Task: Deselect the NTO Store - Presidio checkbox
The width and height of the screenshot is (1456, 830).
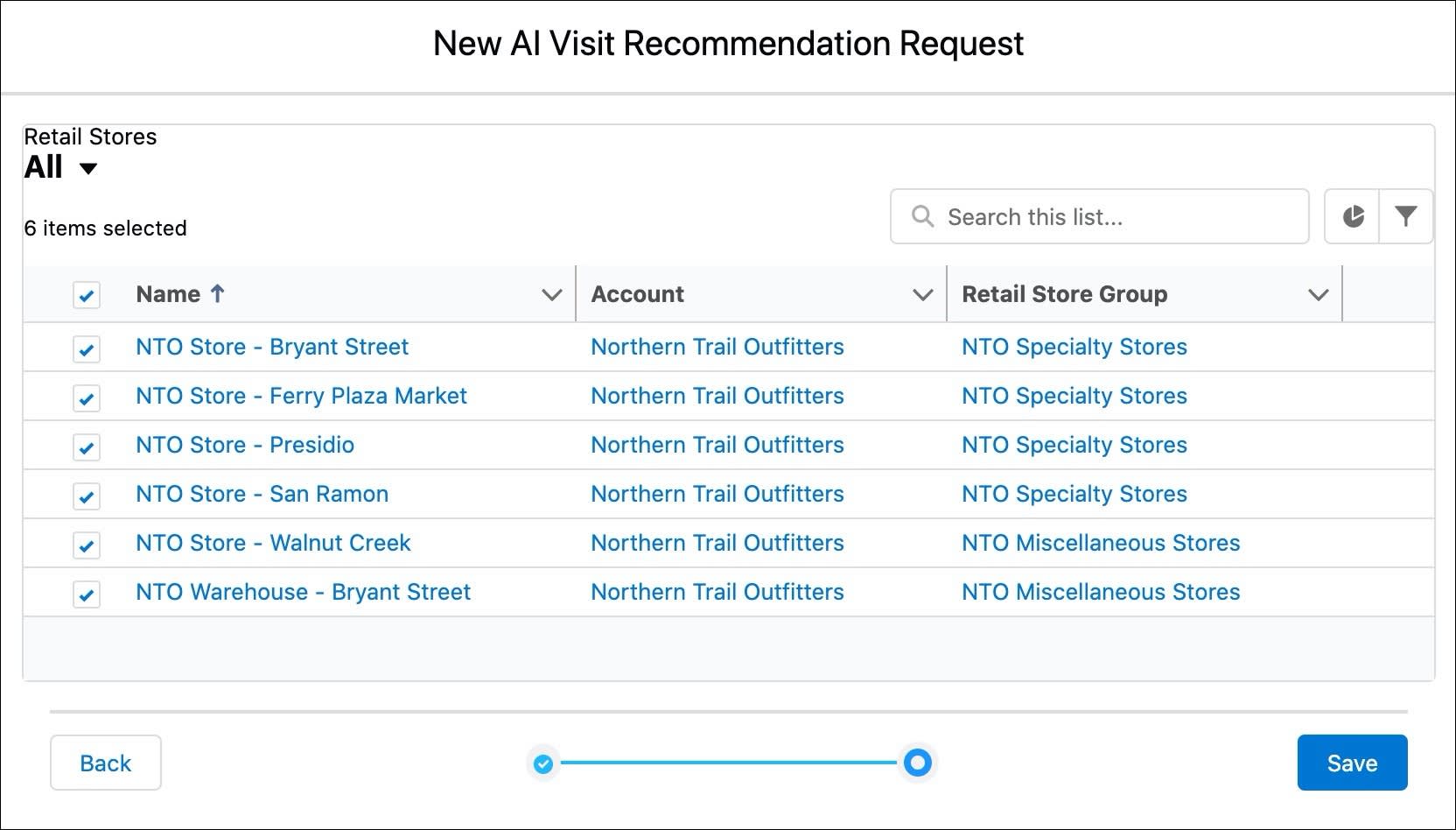Action: coord(86,445)
